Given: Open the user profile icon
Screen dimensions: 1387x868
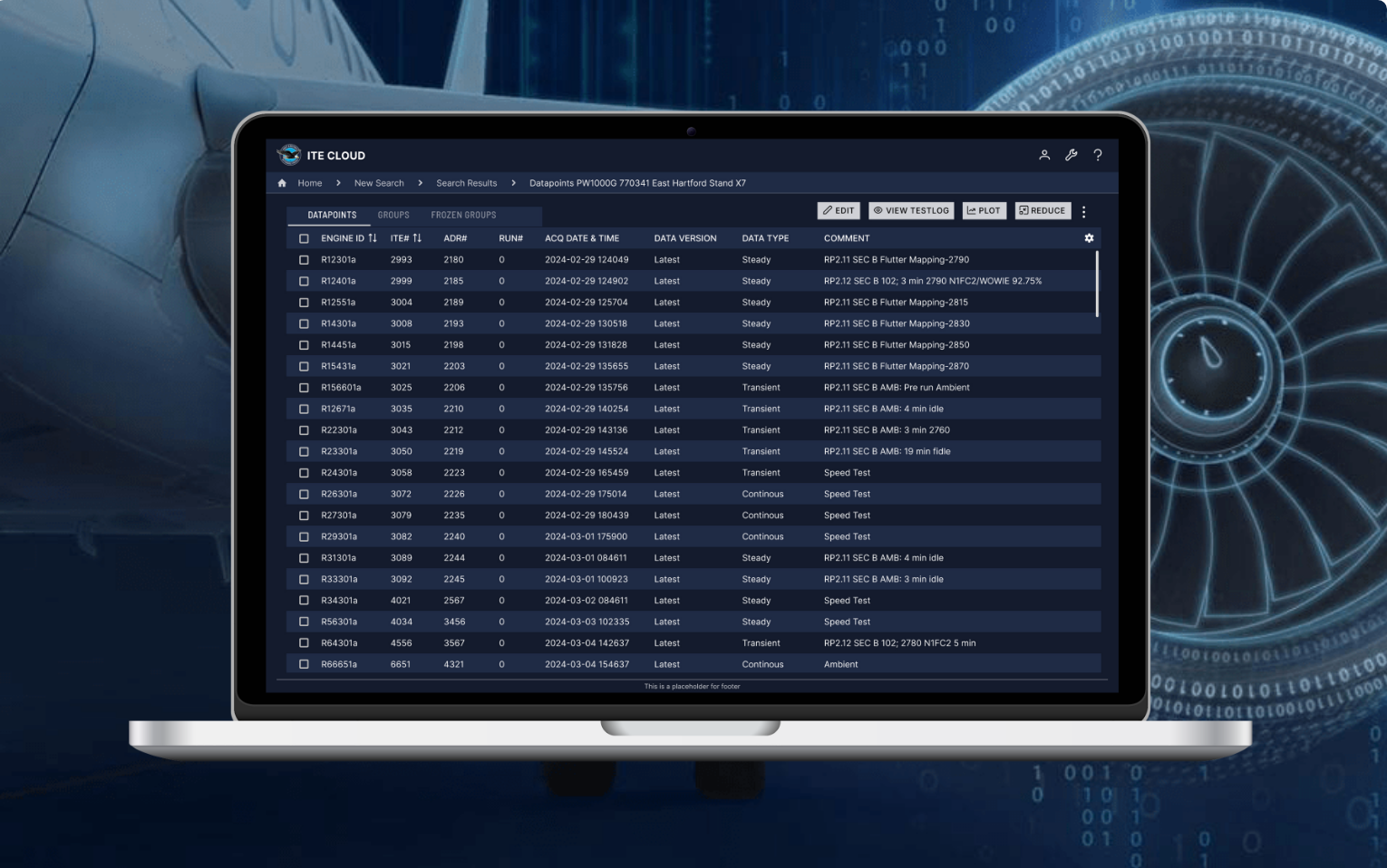Looking at the screenshot, I should click(x=1044, y=155).
